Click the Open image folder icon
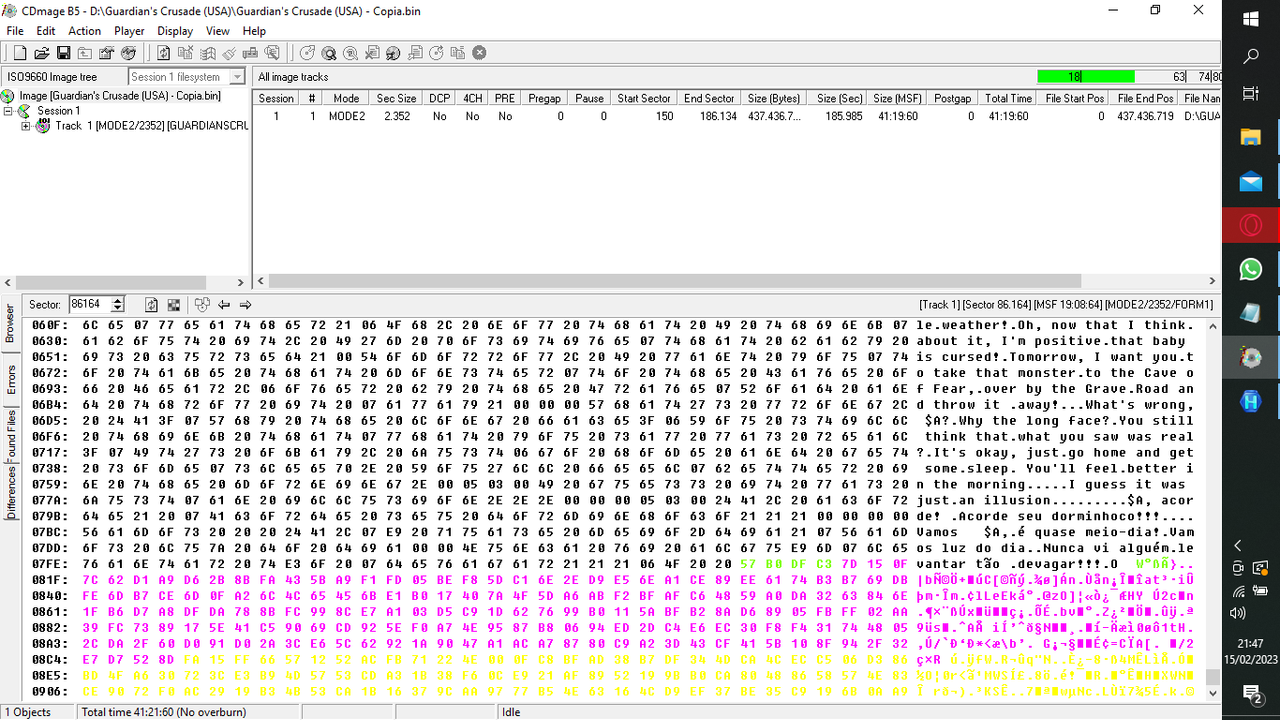This screenshot has width=1280, height=720. click(41, 53)
